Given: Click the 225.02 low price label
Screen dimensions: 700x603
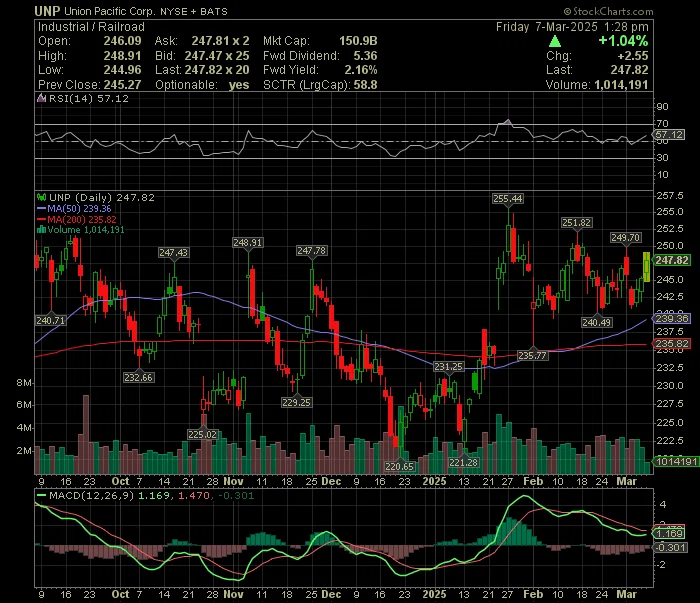Looking at the screenshot, I should click(202, 434).
